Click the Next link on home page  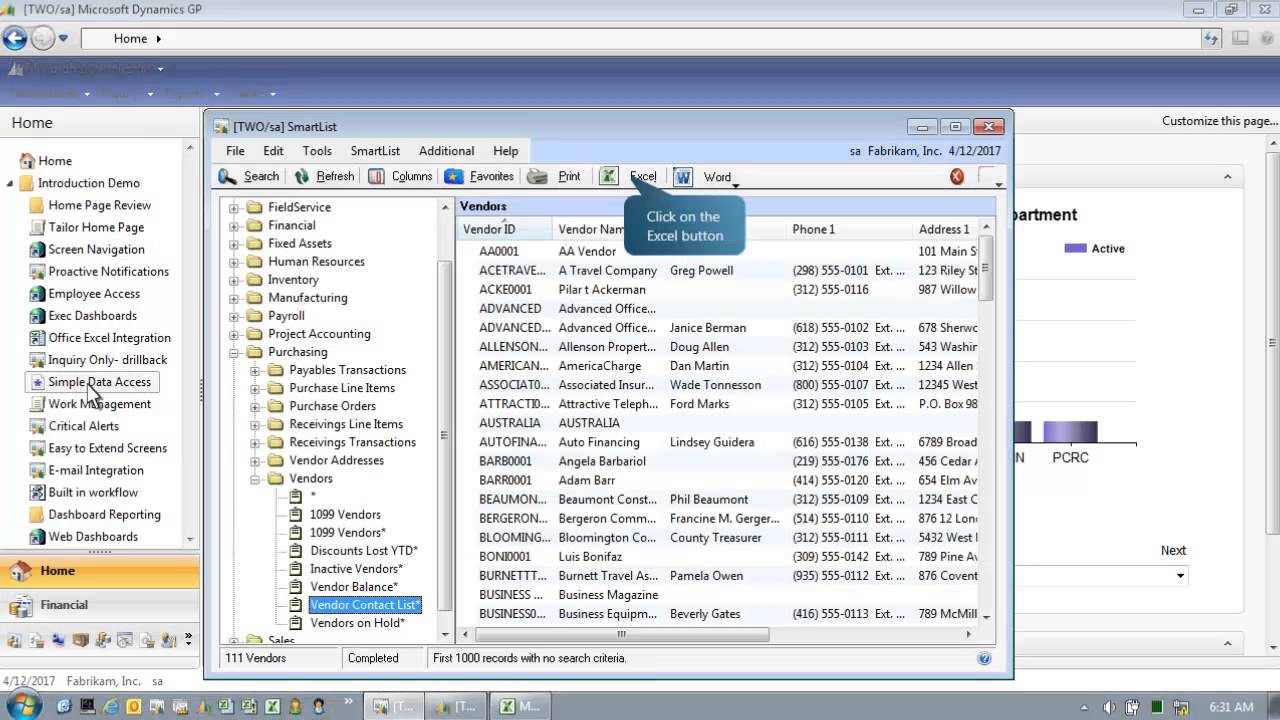[1173, 551]
